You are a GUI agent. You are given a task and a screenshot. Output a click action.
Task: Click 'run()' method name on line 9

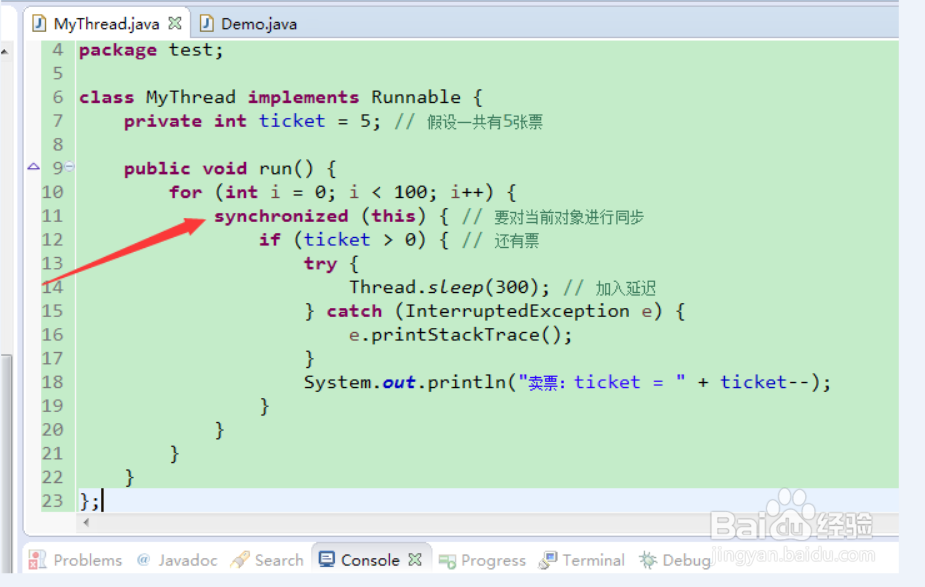286,169
